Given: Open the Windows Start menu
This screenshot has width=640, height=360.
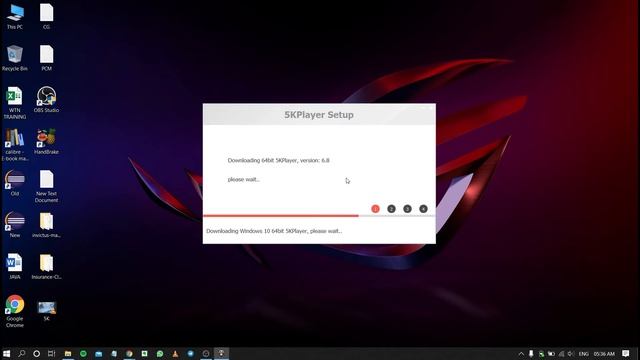Looking at the screenshot, I should pyautogui.click(x=7, y=353).
